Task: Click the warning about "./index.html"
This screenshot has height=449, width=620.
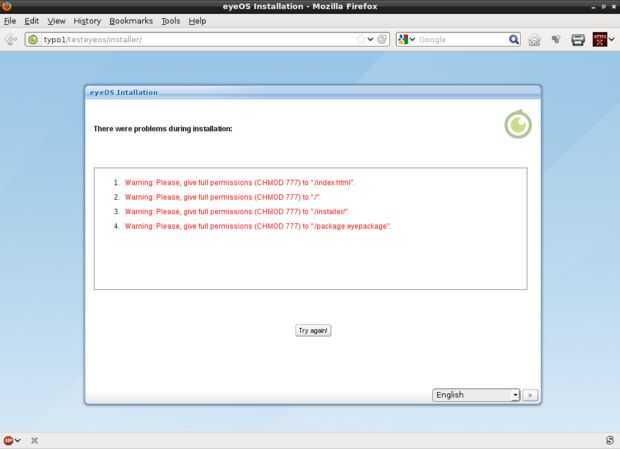Action: [x=239, y=183]
